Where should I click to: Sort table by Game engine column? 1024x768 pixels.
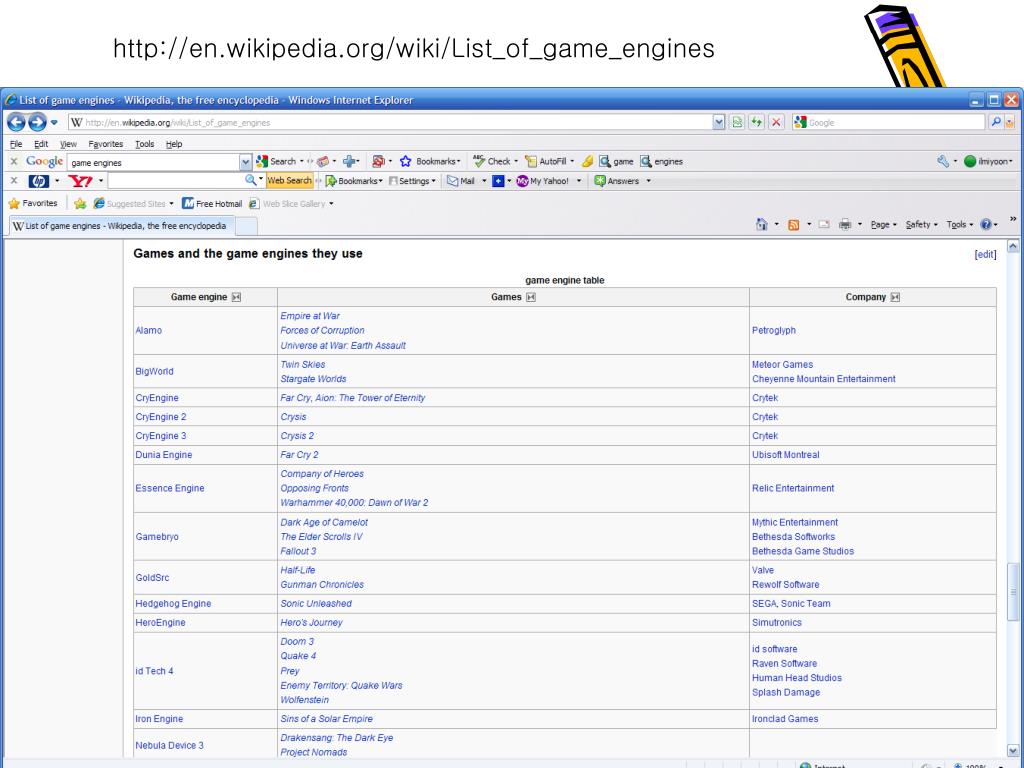coord(236,297)
